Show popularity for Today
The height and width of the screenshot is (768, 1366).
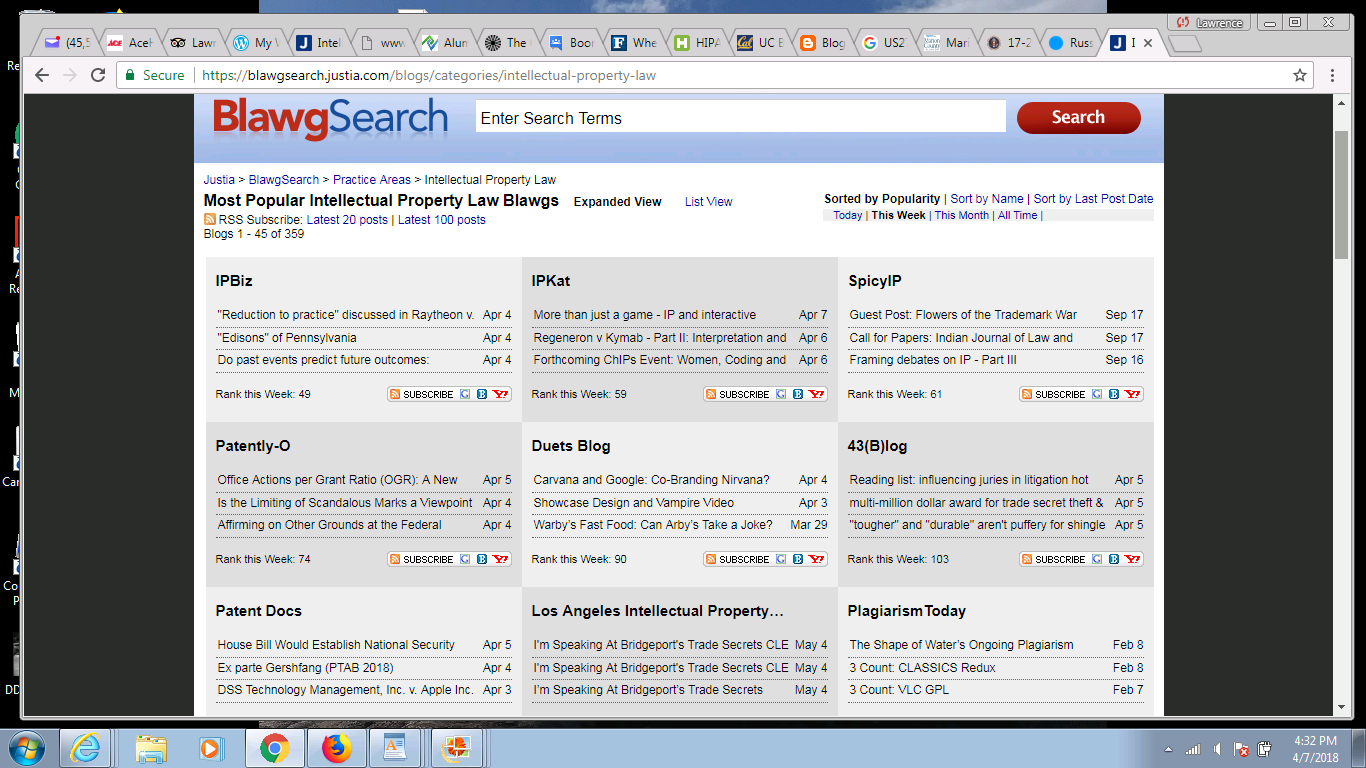coord(847,215)
